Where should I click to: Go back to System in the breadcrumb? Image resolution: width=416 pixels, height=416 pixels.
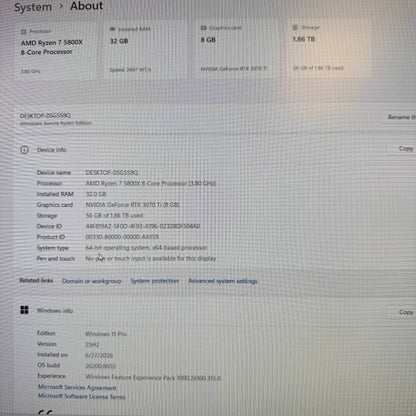(x=33, y=7)
